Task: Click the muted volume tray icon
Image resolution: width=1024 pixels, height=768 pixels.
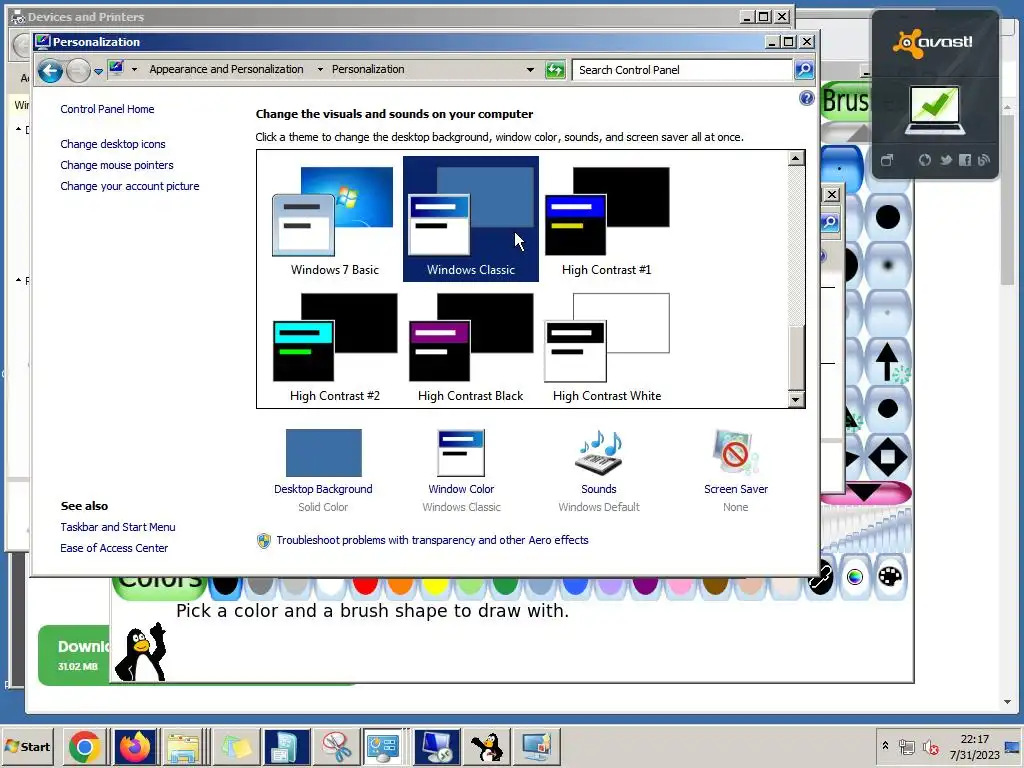Action: [x=930, y=746]
